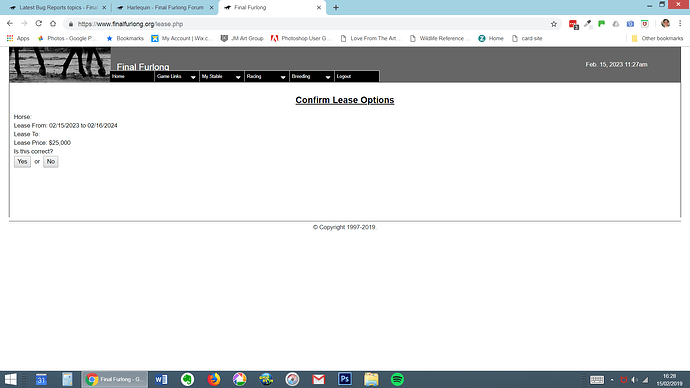Image resolution: width=690 pixels, height=388 pixels.
Task: Open the calendar app in taskbar
Action: 41,379
